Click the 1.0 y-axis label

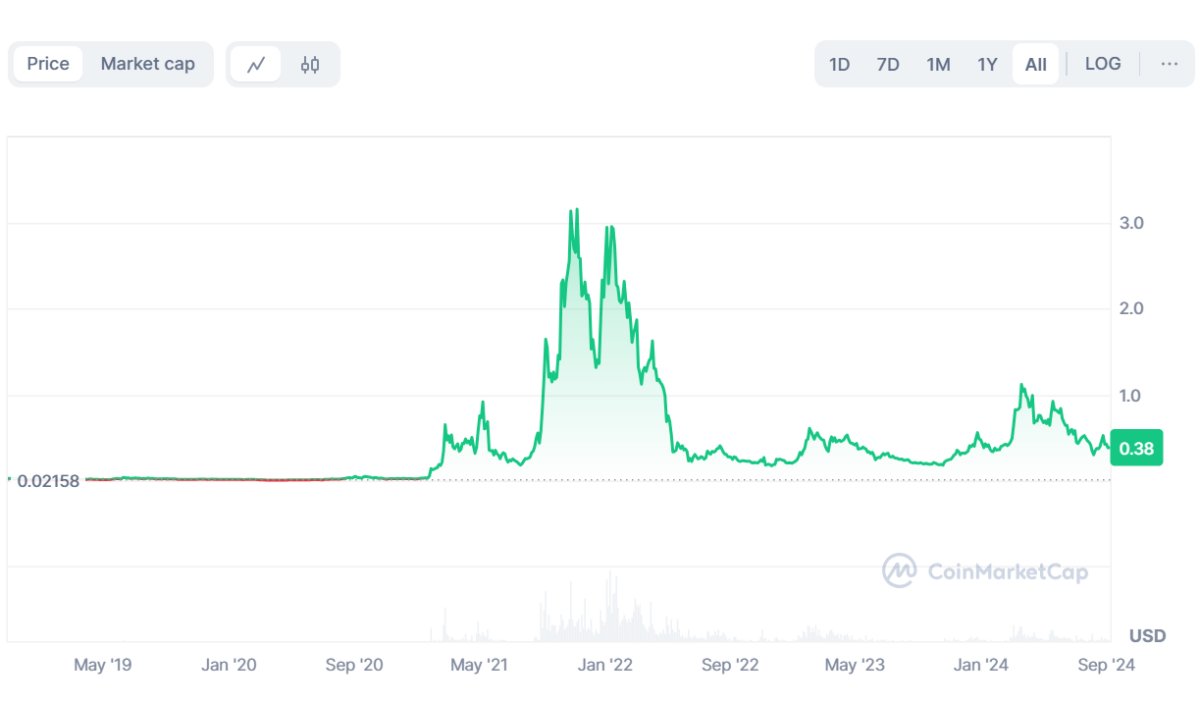pyautogui.click(x=1131, y=396)
